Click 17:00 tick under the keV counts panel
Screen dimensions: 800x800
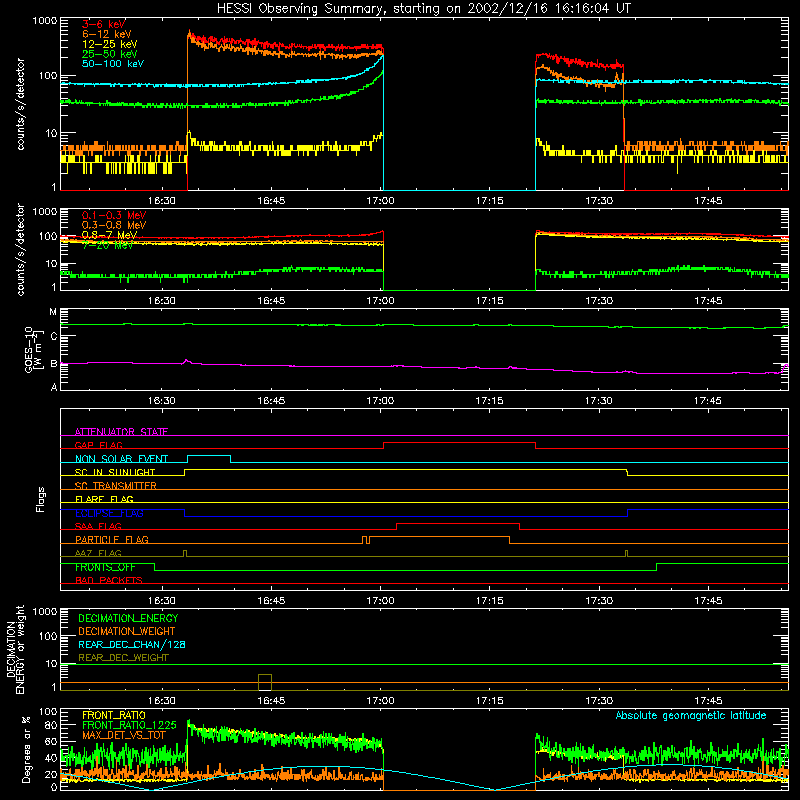[x=380, y=201]
